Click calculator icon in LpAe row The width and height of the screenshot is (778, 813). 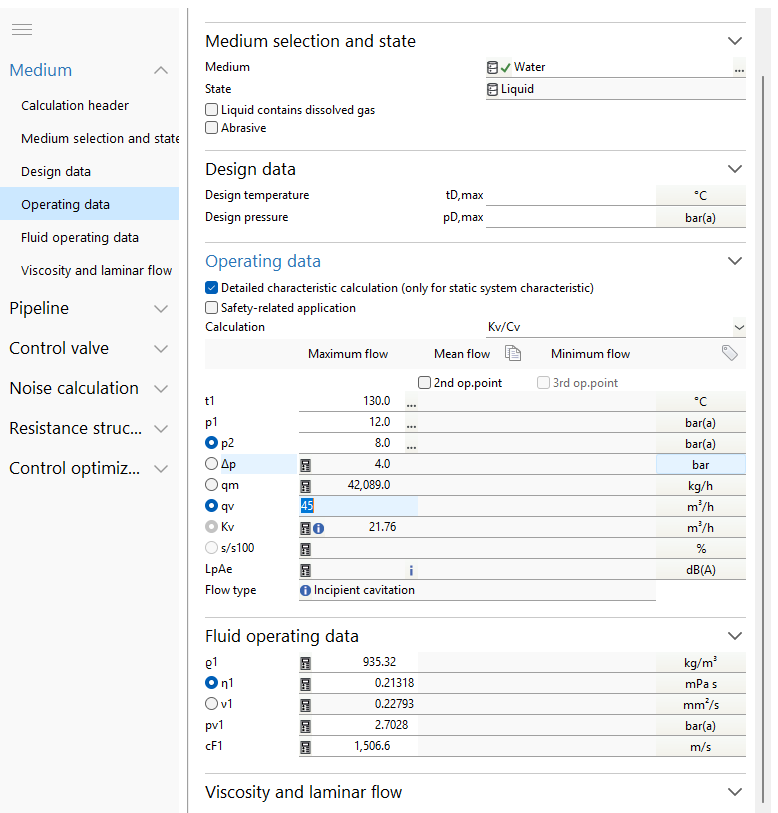(x=305, y=570)
